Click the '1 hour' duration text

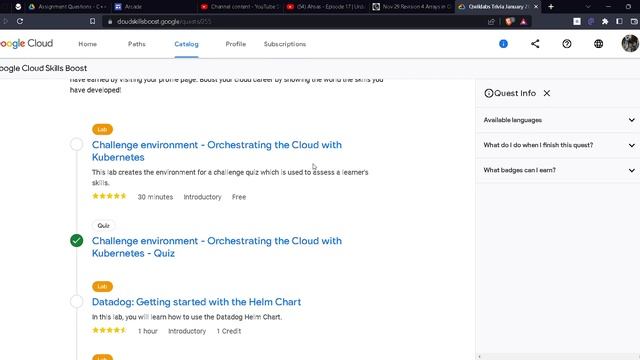(147, 331)
